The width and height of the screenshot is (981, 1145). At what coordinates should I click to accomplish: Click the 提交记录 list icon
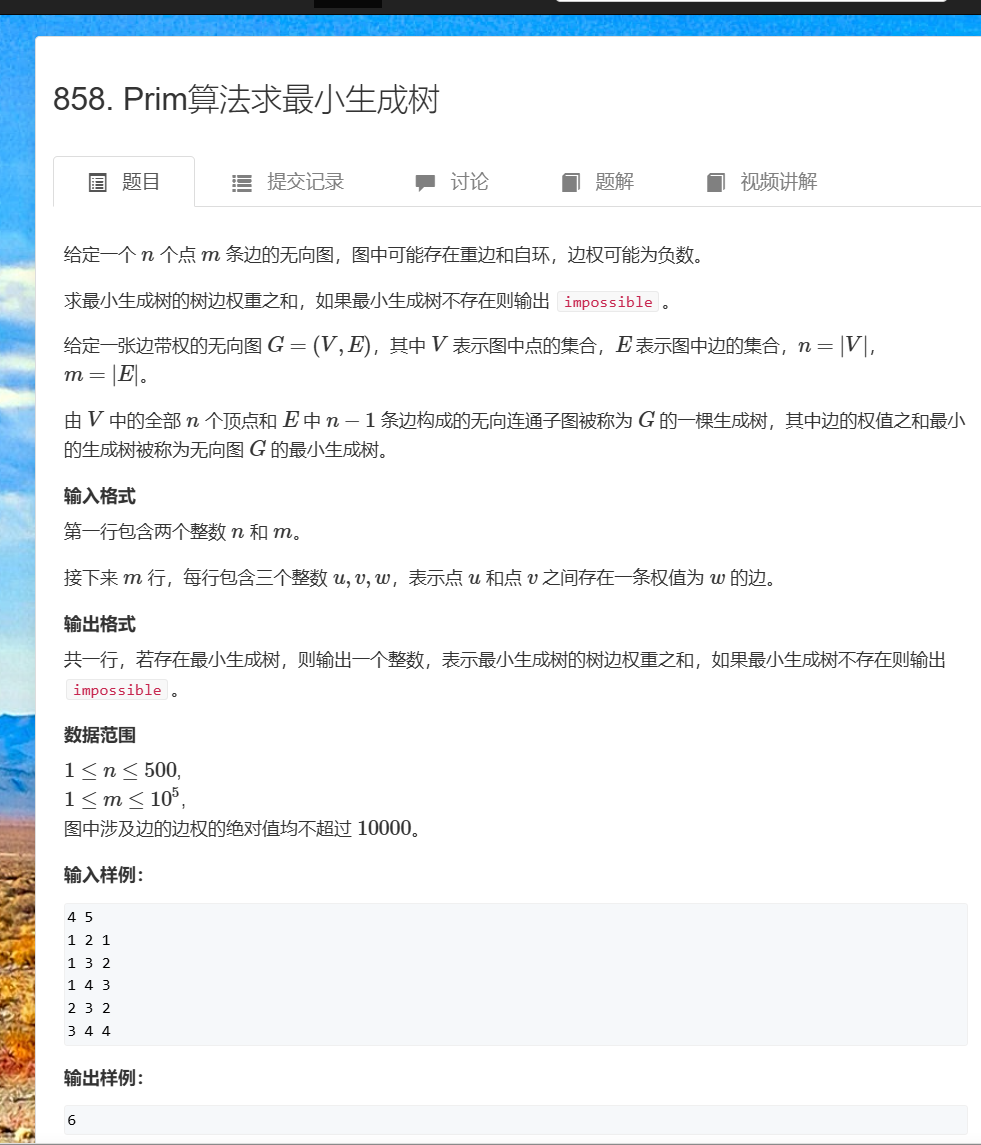pos(242,183)
